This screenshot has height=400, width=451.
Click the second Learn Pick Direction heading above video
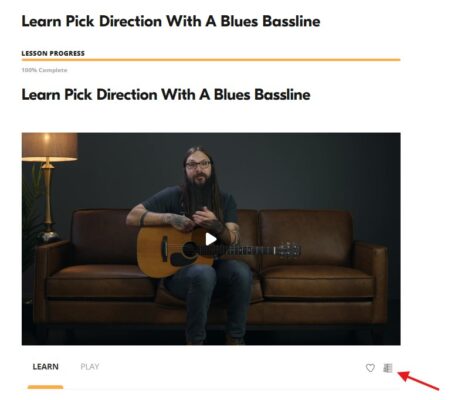166,95
